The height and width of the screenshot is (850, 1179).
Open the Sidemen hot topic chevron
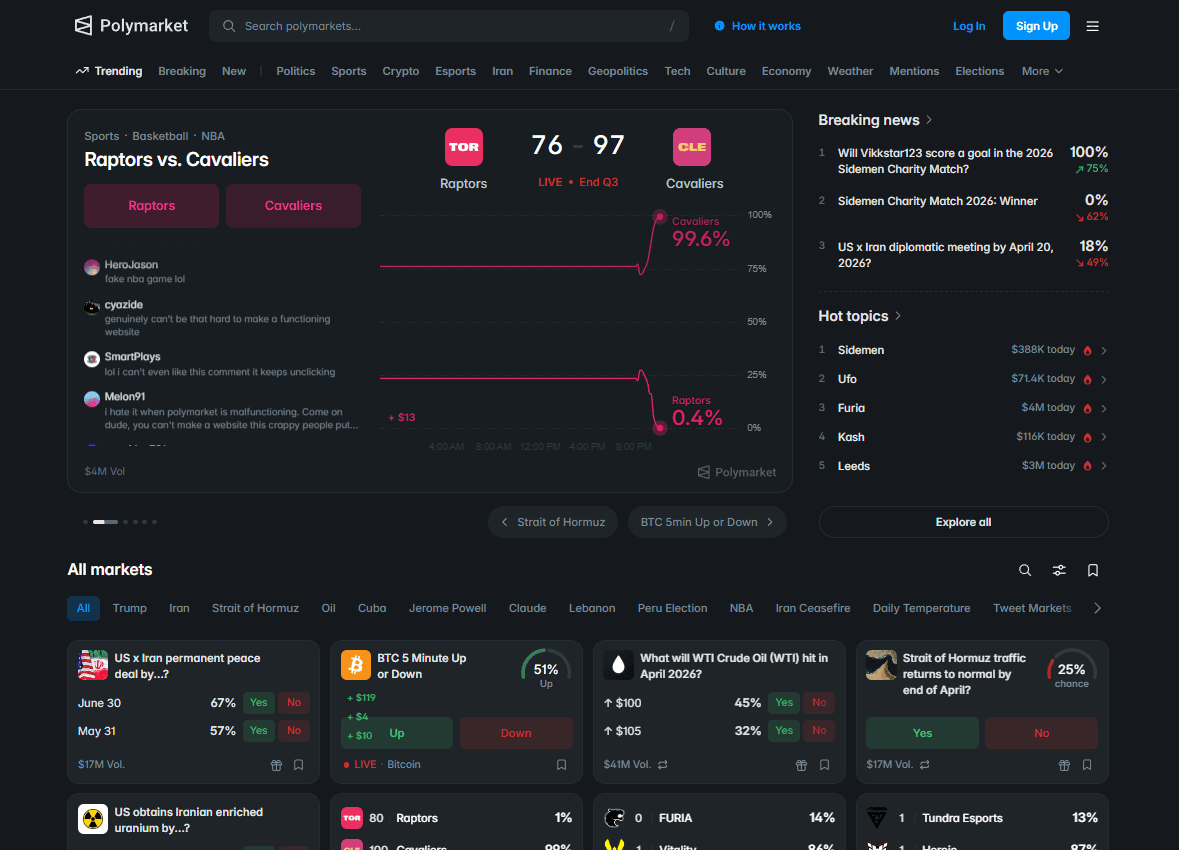[1104, 351]
